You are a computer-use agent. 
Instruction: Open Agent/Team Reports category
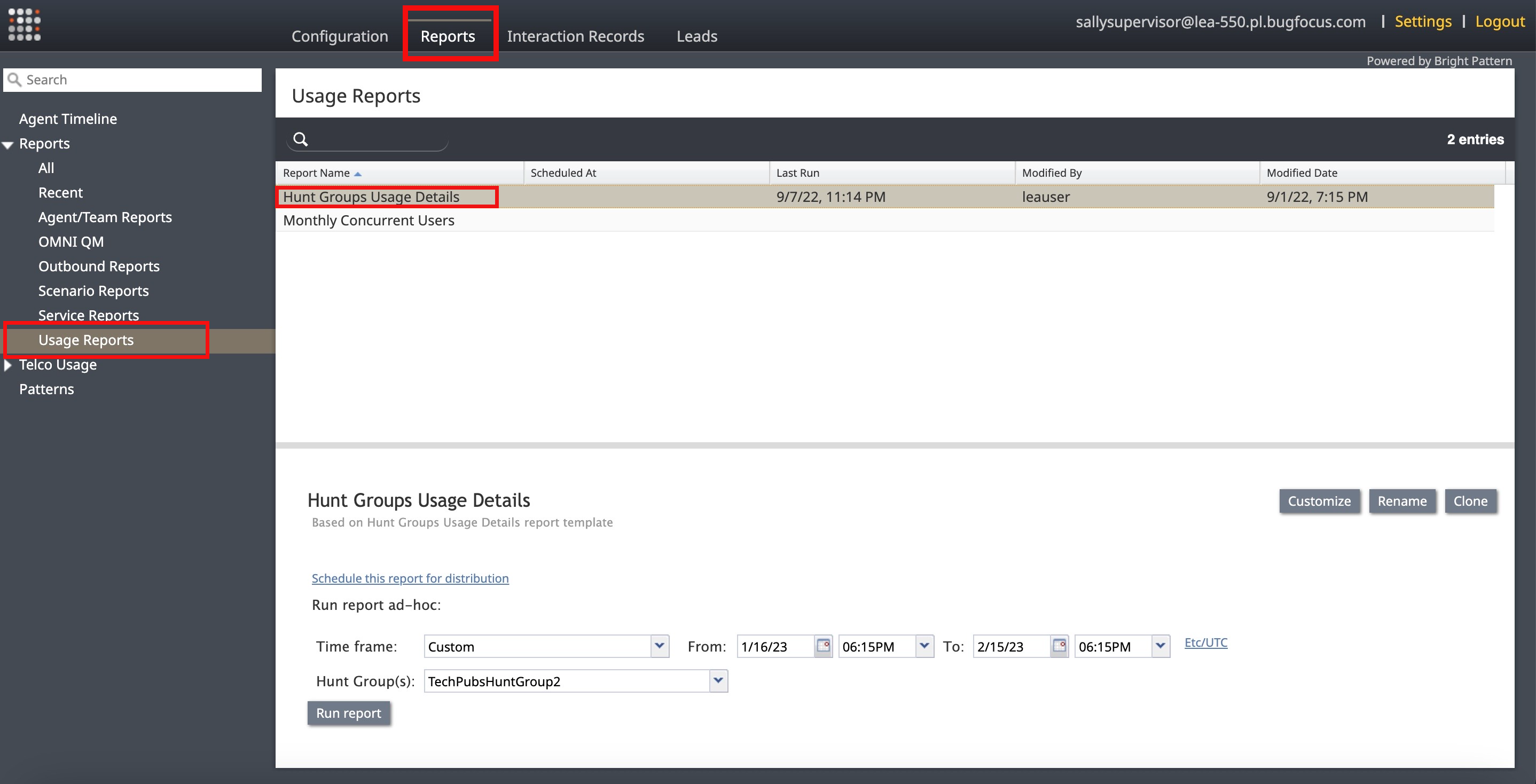[105, 217]
